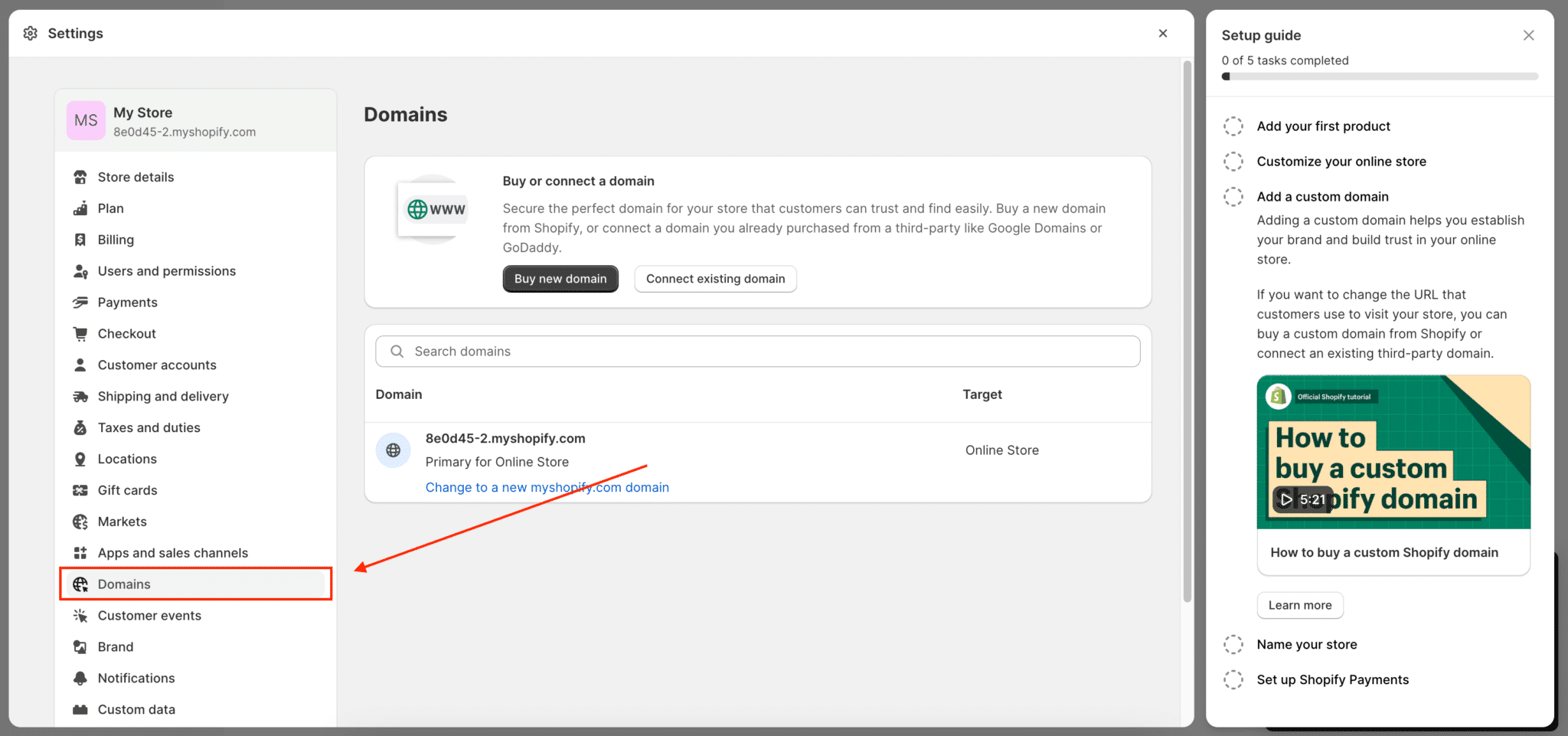1568x736 pixels.
Task: Click the Apps and sales channels icon
Action: pos(80,553)
